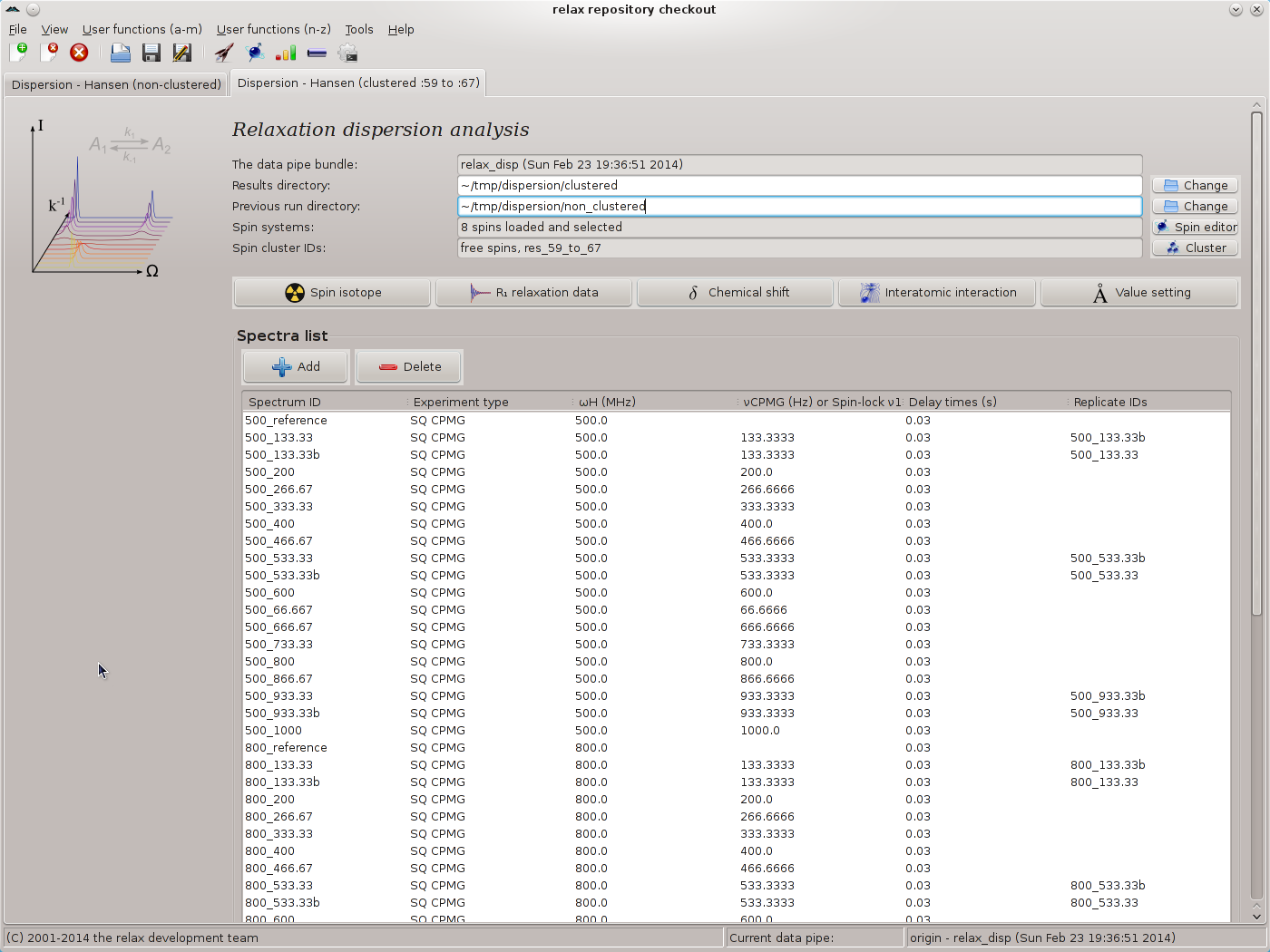
Task: Switch to Dispersion - Hansen (non-clustered) tab
Action: point(116,84)
